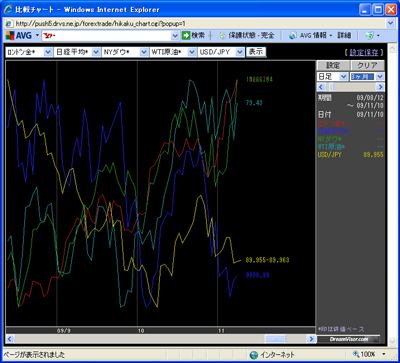Click the AVG logo icon in toolbar
Viewport: 400px width, 363px height.
tap(10, 35)
